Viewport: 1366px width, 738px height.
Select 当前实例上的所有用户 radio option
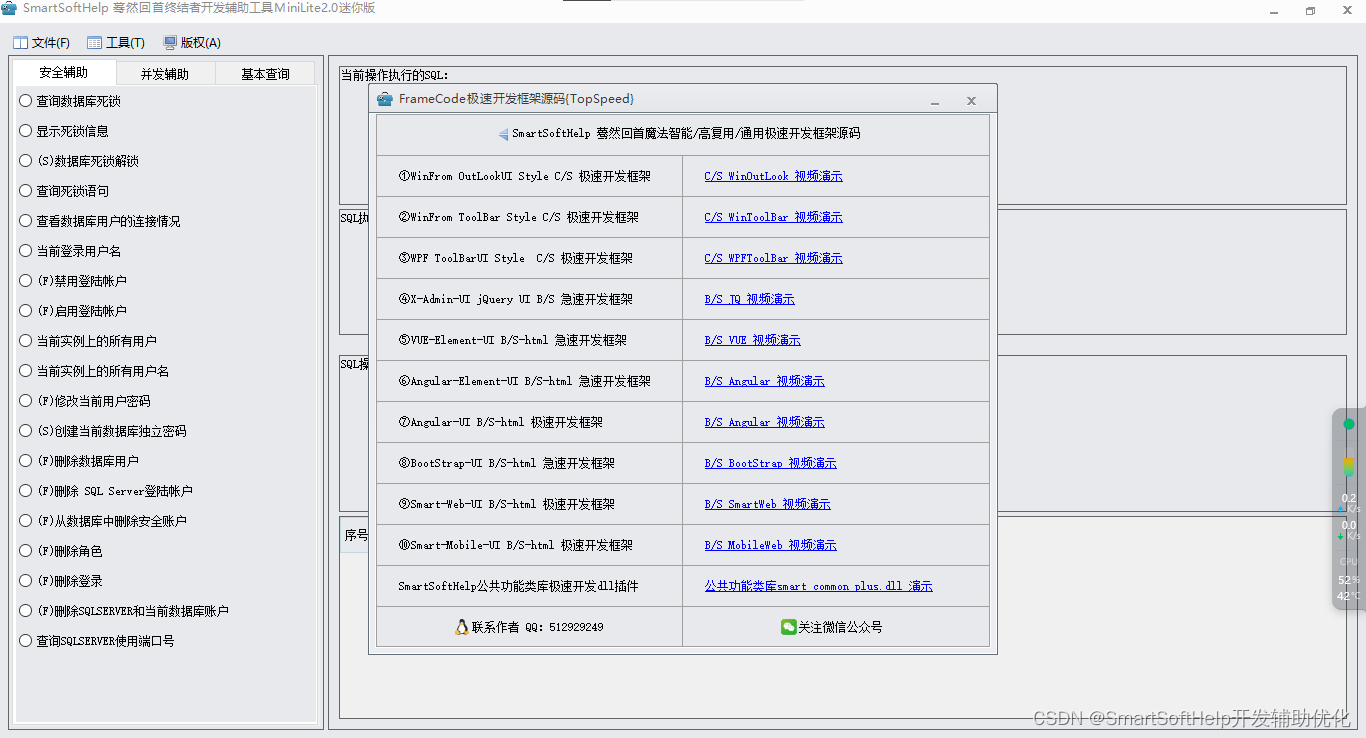(x=88, y=341)
